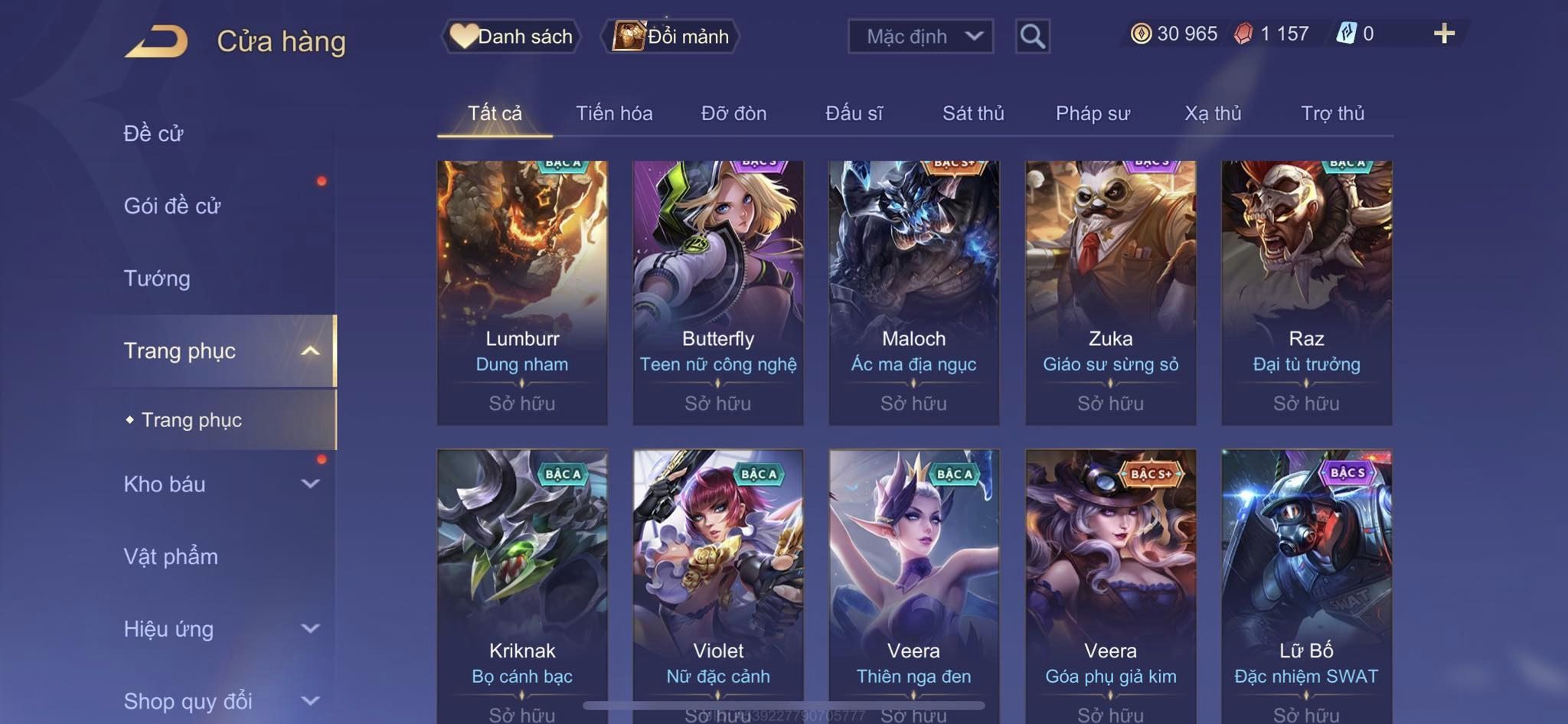Open the search magnifier icon
Screen dimensions: 1568x724
pyautogui.click(x=1032, y=36)
